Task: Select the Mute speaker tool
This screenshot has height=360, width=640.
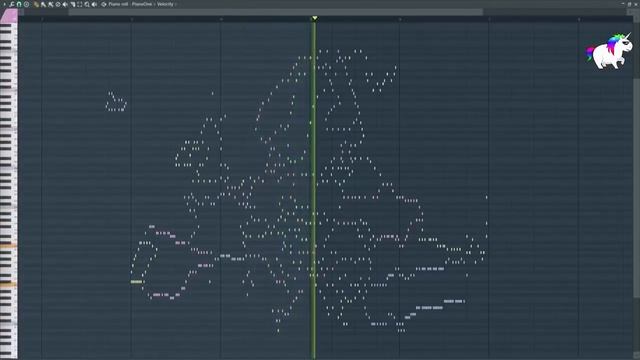Action: pyautogui.click(x=65, y=4)
